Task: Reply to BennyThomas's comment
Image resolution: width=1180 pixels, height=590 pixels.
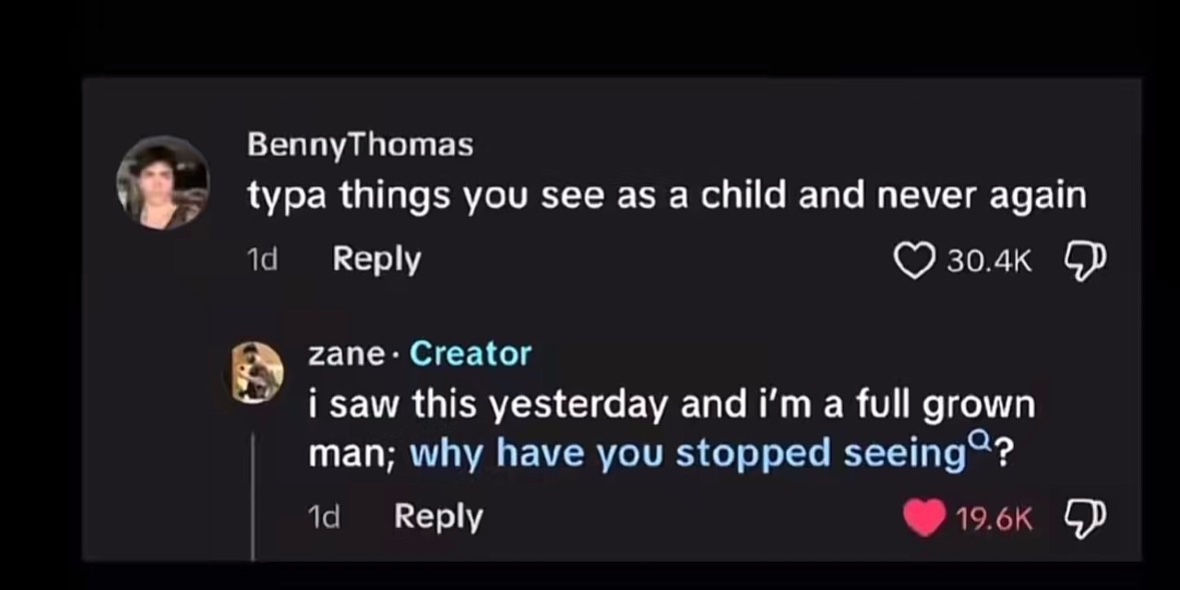Action: [x=377, y=260]
